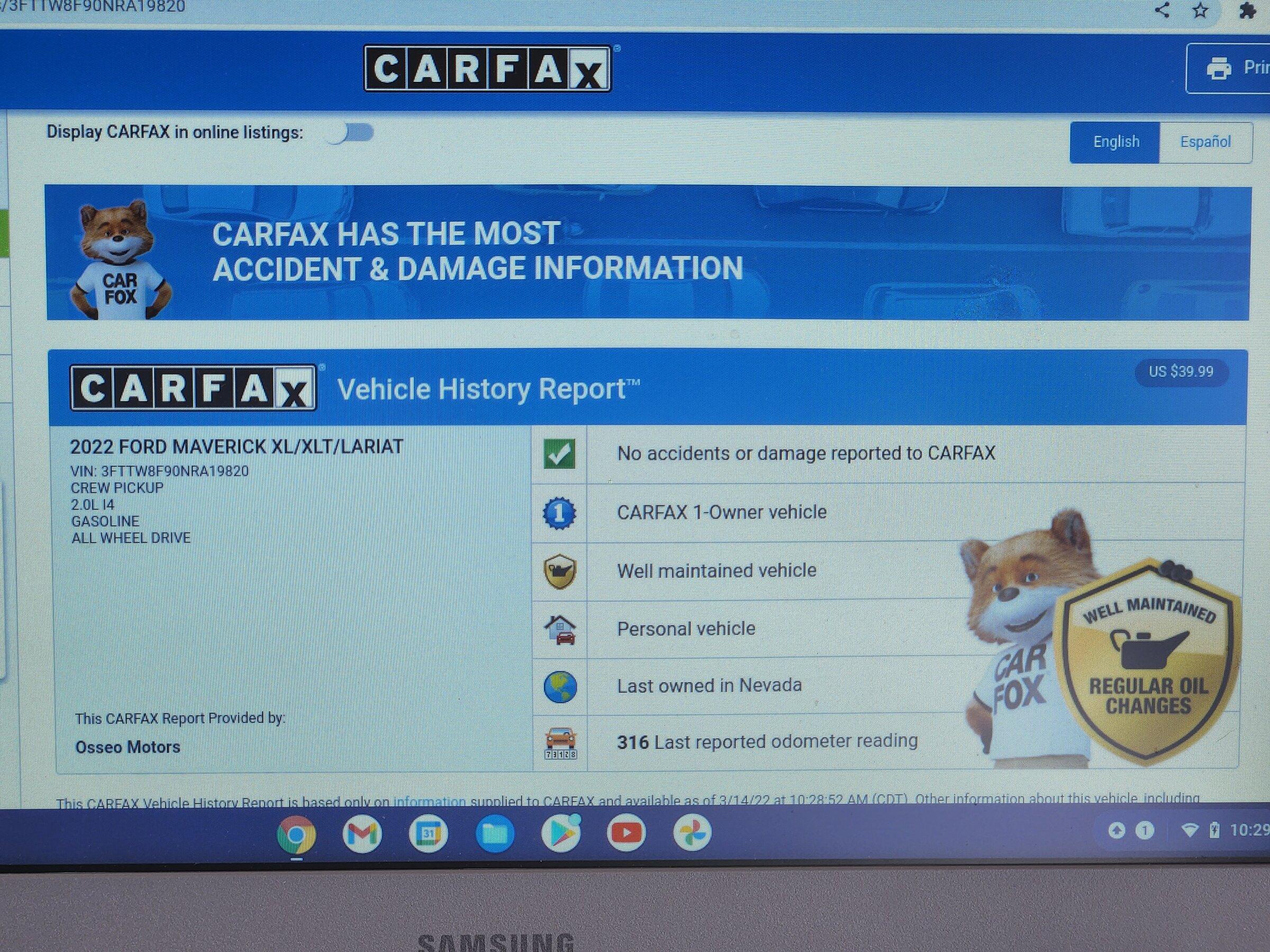
Task: Click the blue 1-Owner badge icon
Action: [559, 512]
